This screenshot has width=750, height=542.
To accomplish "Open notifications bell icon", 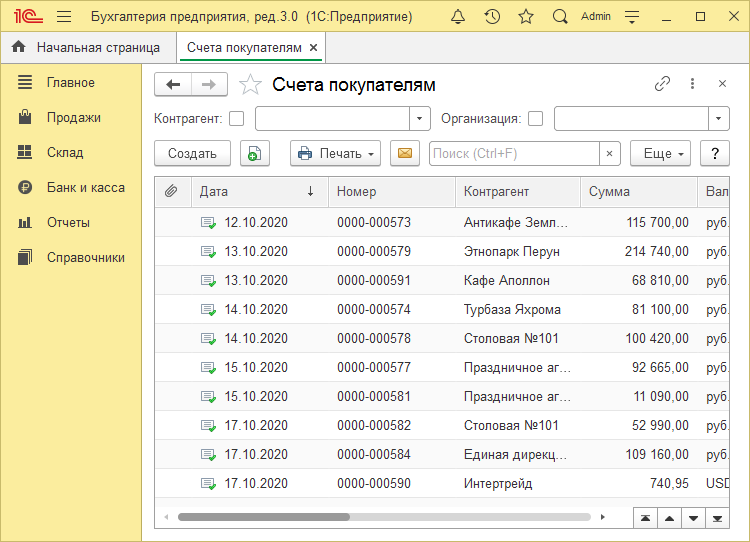I will point(458,17).
